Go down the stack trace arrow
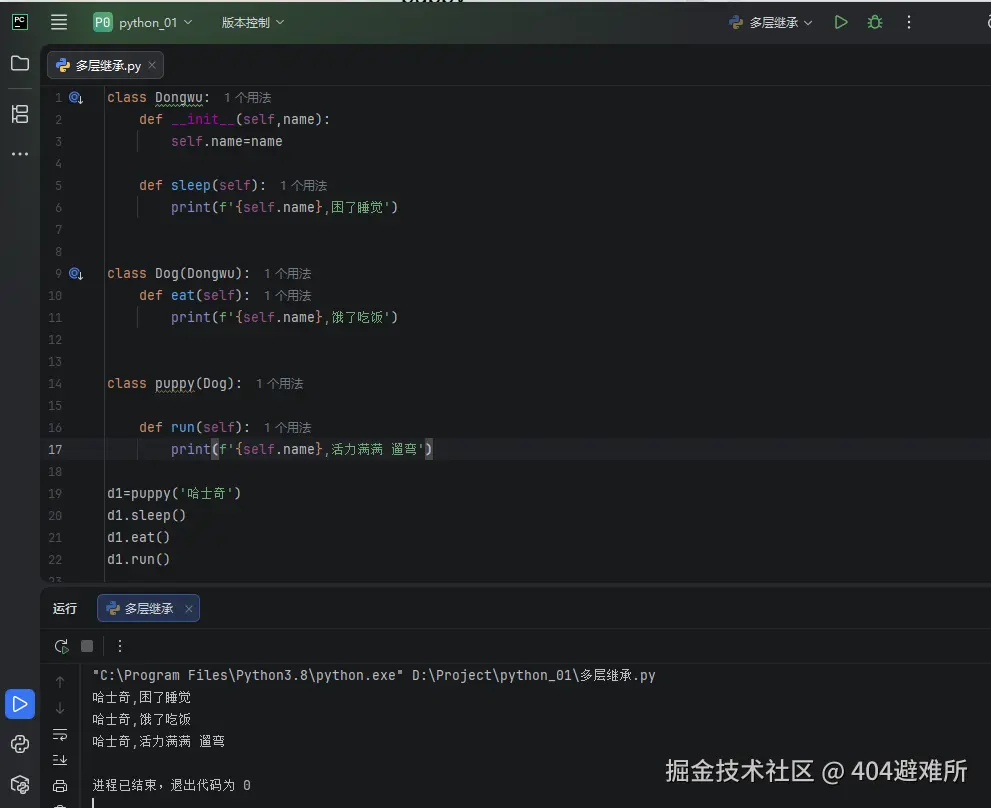 pos(60,708)
